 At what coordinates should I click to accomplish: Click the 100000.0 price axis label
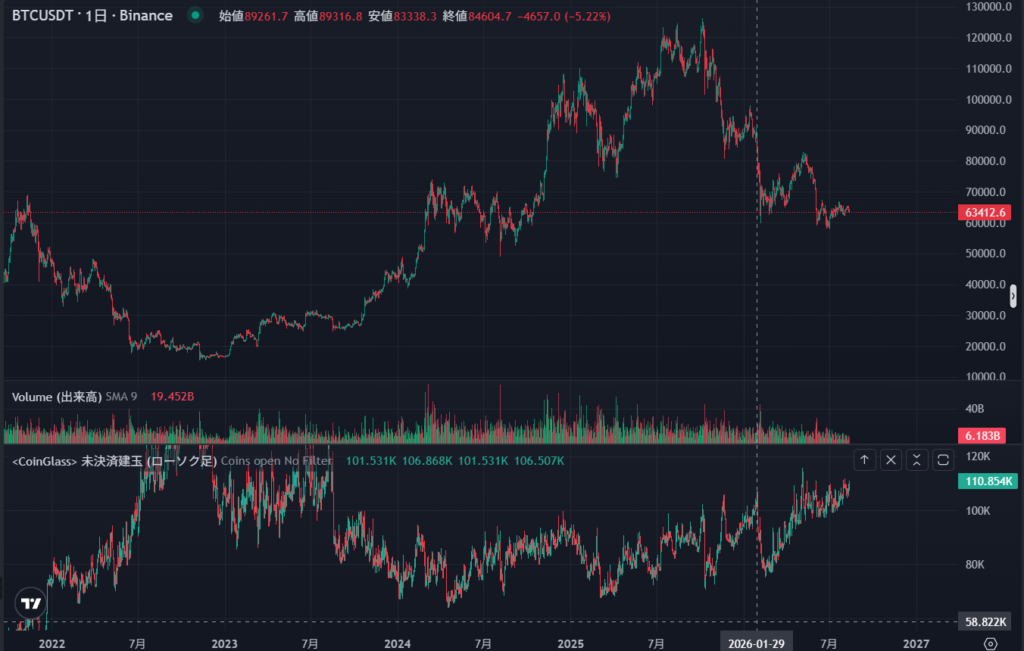tap(989, 99)
